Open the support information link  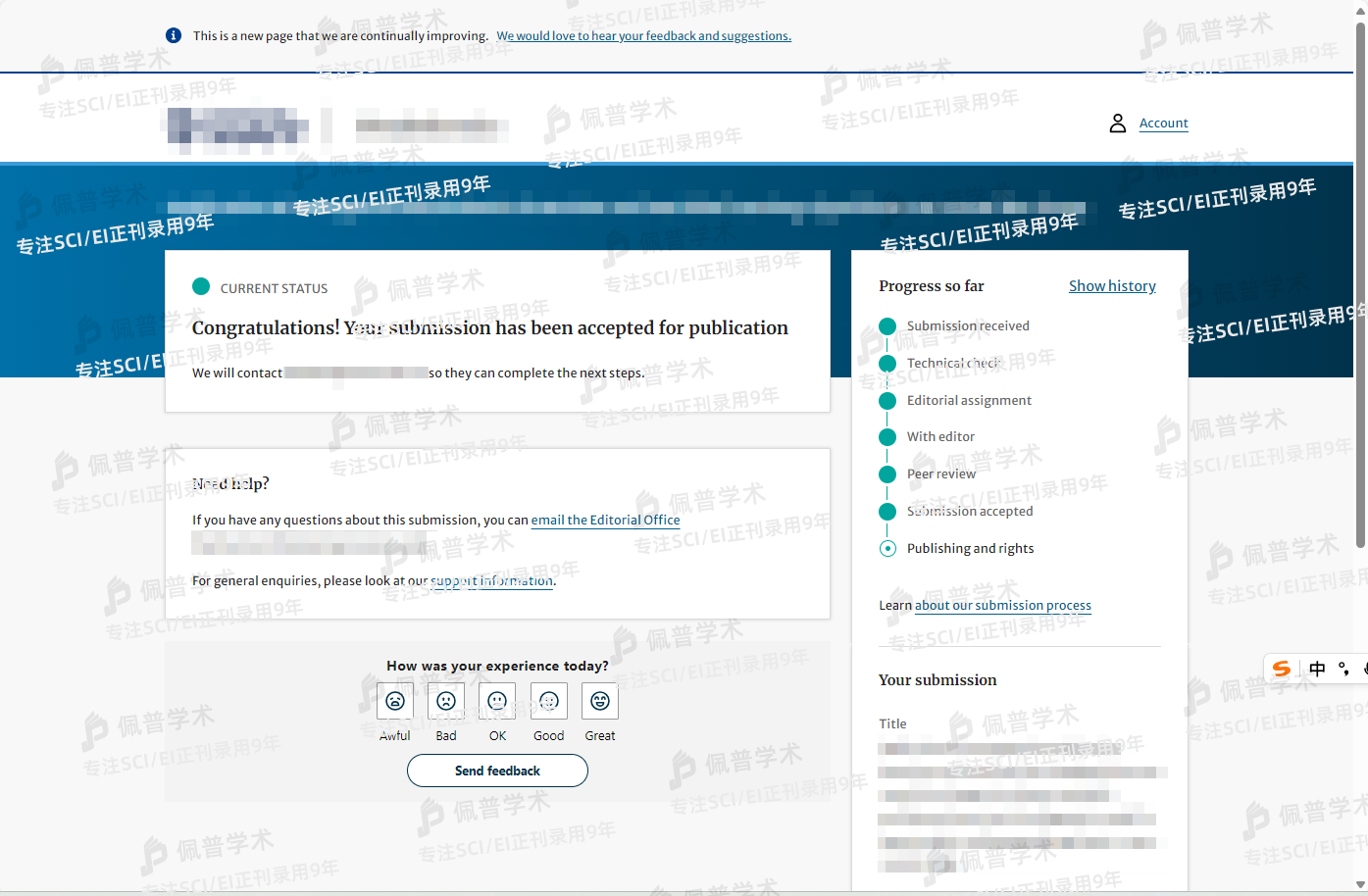pos(492,581)
